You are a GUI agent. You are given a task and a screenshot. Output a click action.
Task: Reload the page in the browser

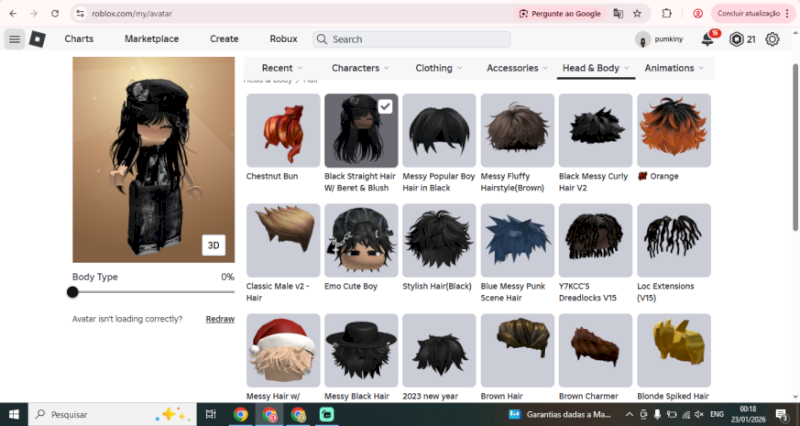tap(53, 14)
